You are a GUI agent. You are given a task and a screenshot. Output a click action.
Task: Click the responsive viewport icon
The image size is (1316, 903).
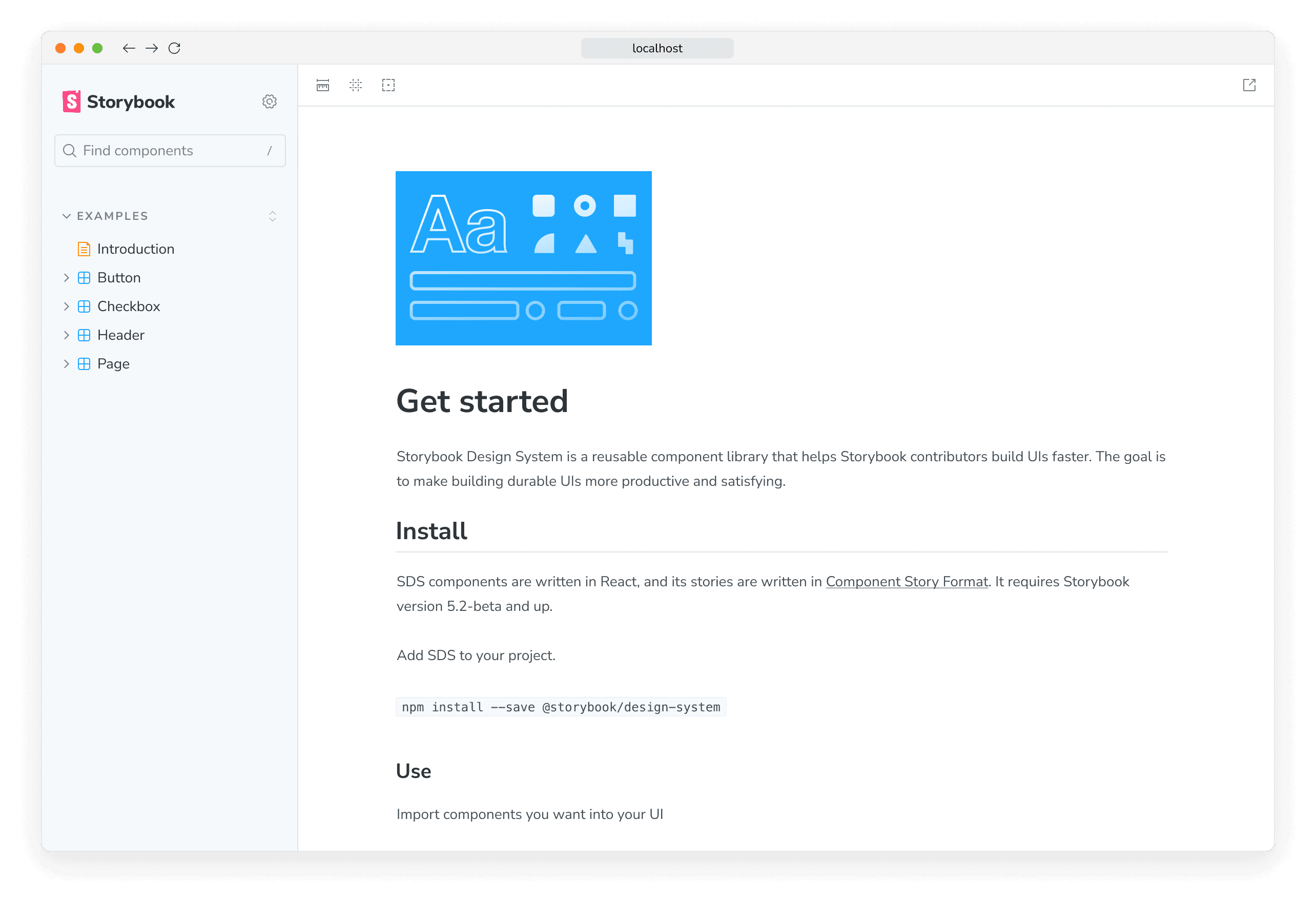(x=323, y=86)
